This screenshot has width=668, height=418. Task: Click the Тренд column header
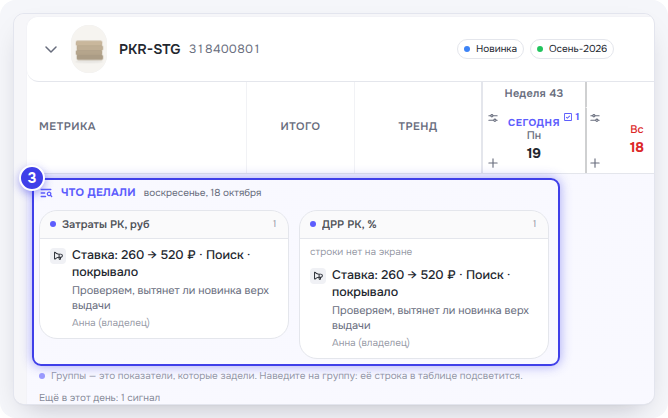[418, 126]
